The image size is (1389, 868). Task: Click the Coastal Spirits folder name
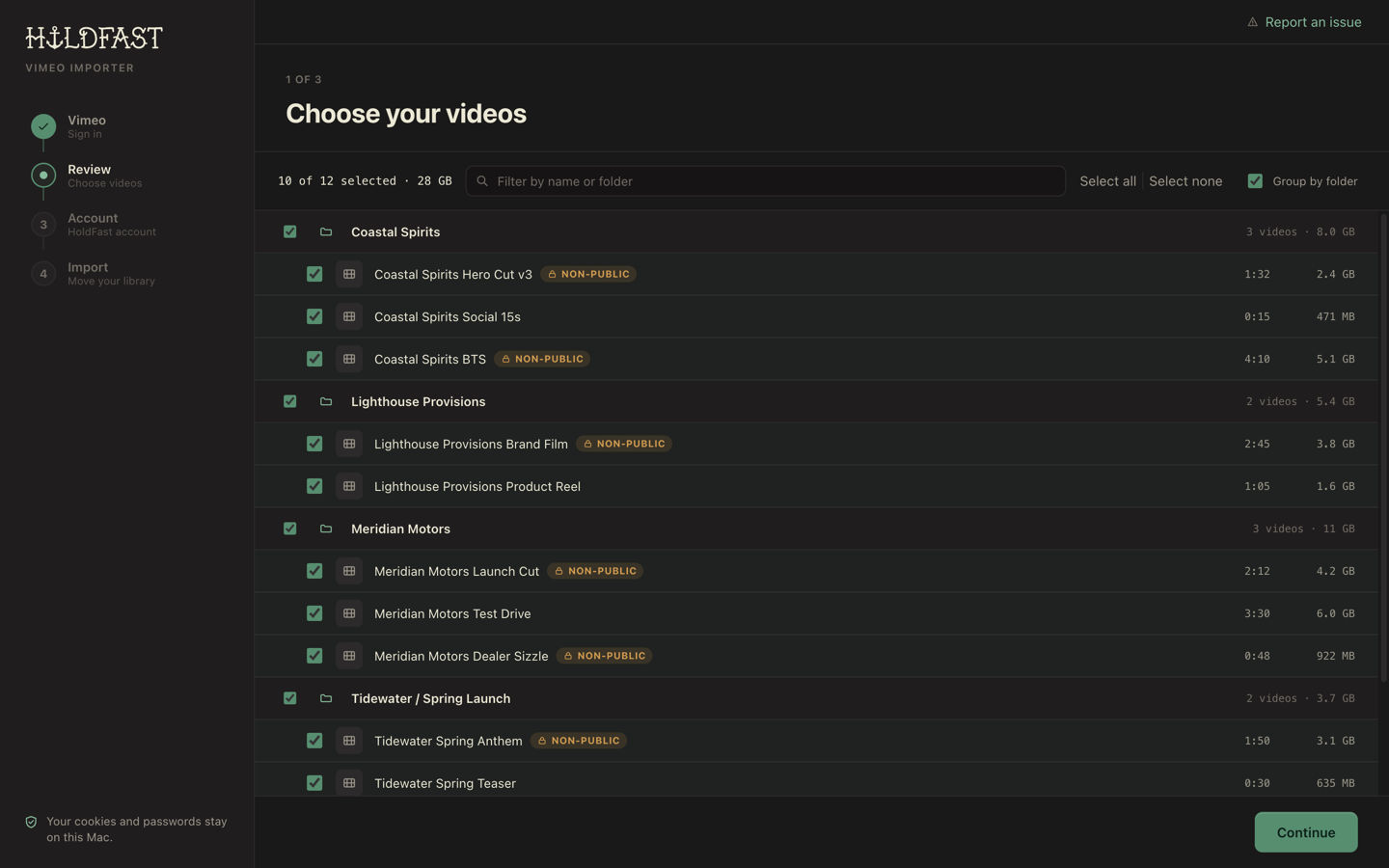point(395,232)
